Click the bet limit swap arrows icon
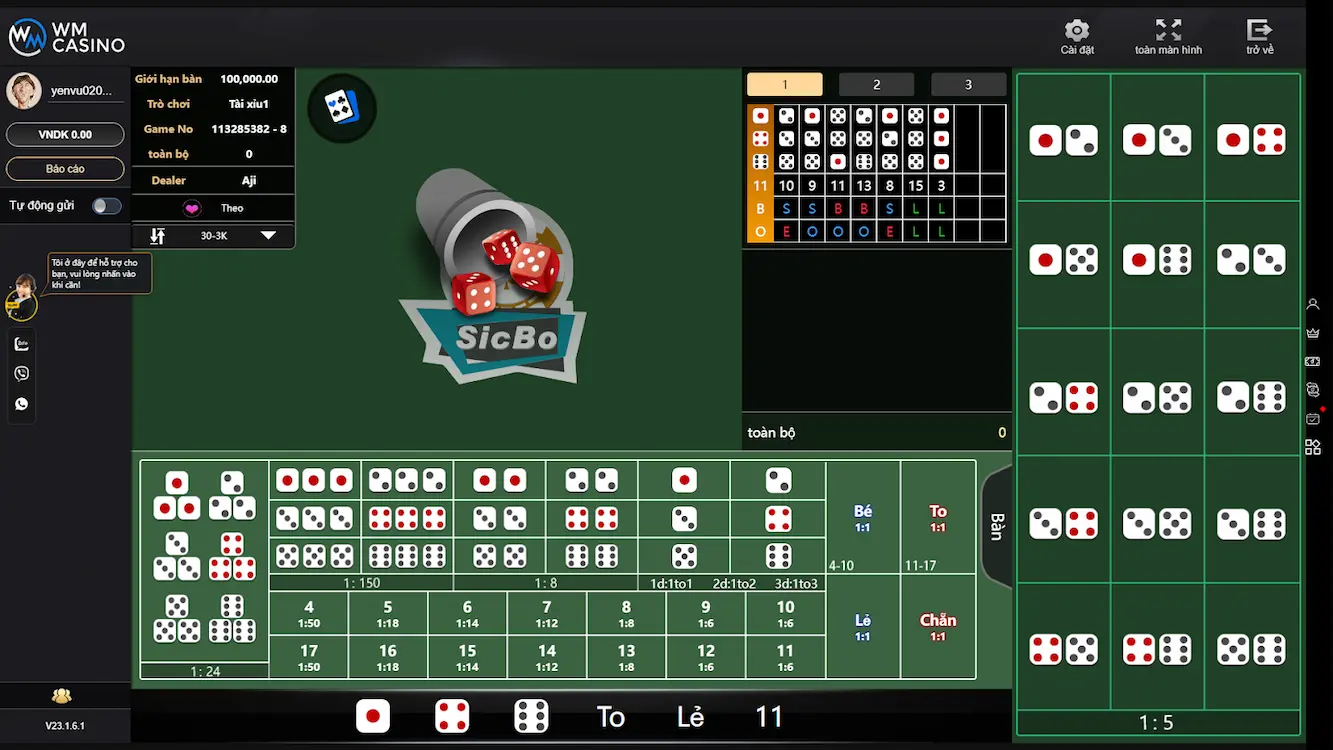 (x=157, y=236)
